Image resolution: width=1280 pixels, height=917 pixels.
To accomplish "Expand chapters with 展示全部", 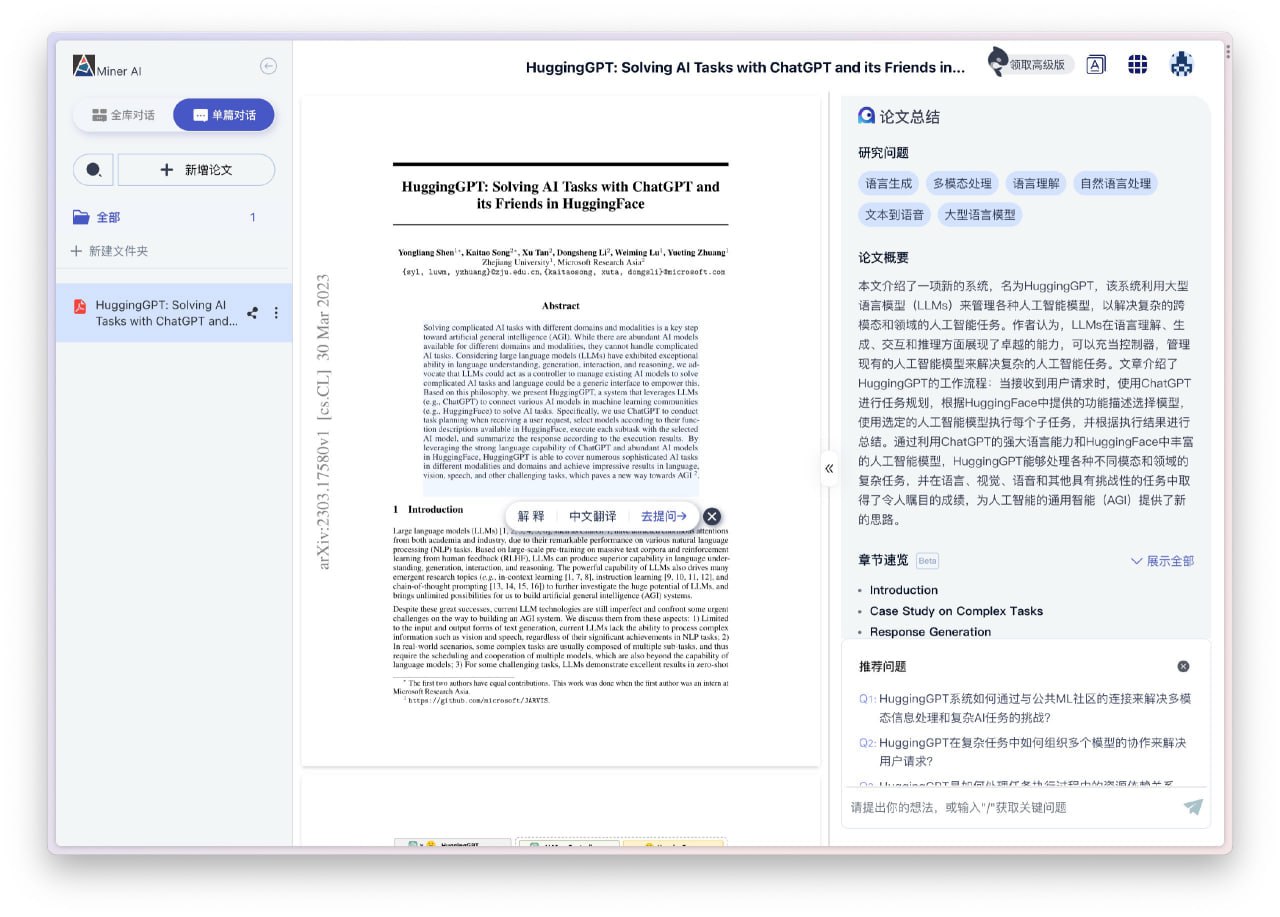I will tap(1162, 561).
